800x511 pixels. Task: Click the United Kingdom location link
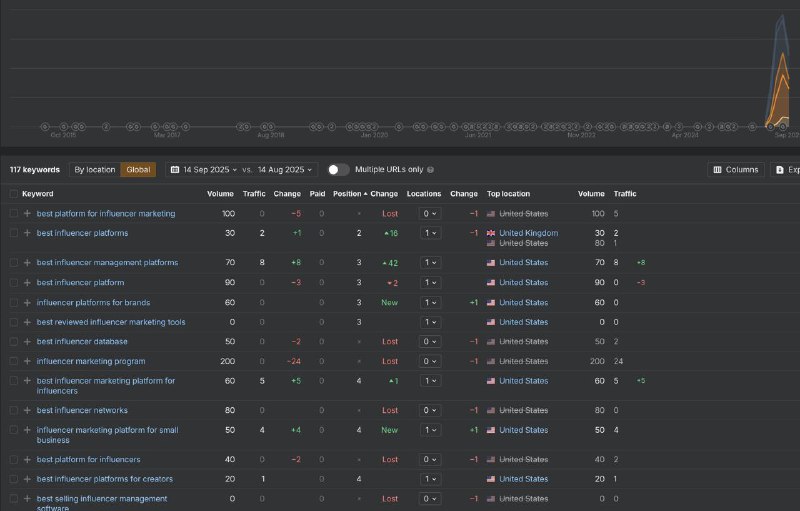tap(528, 233)
